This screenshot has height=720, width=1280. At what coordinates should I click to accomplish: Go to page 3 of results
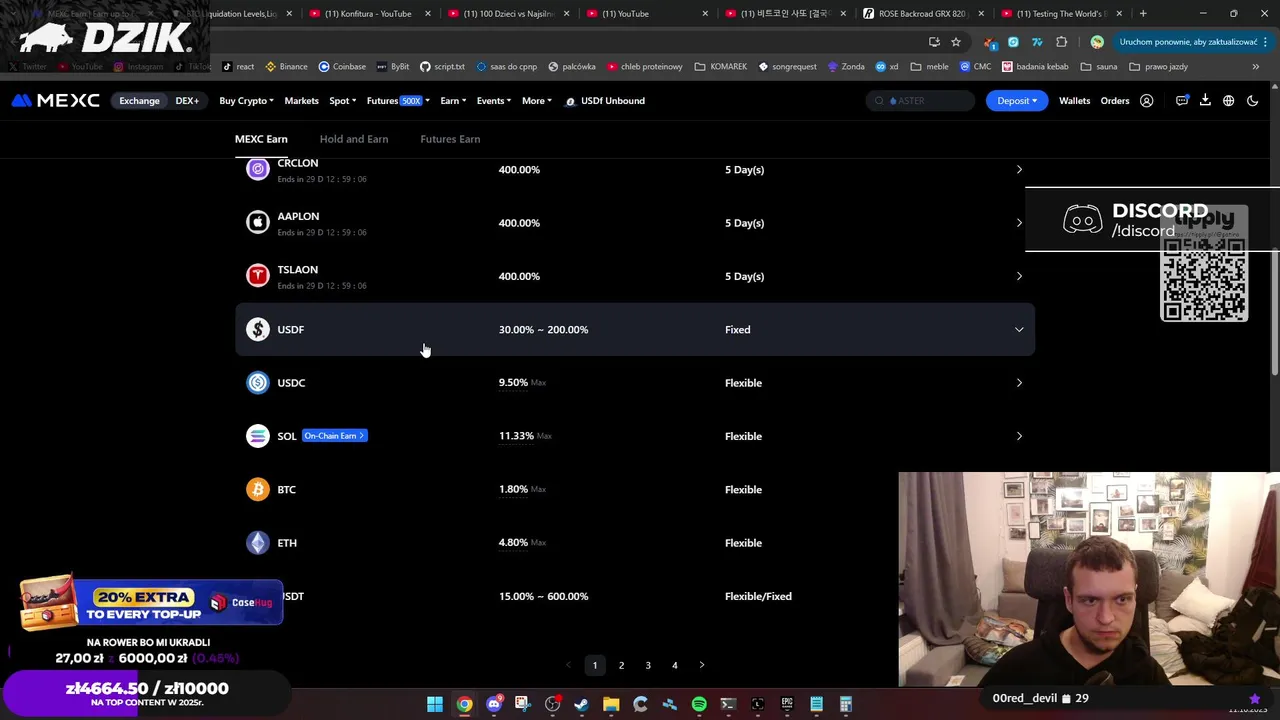648,665
